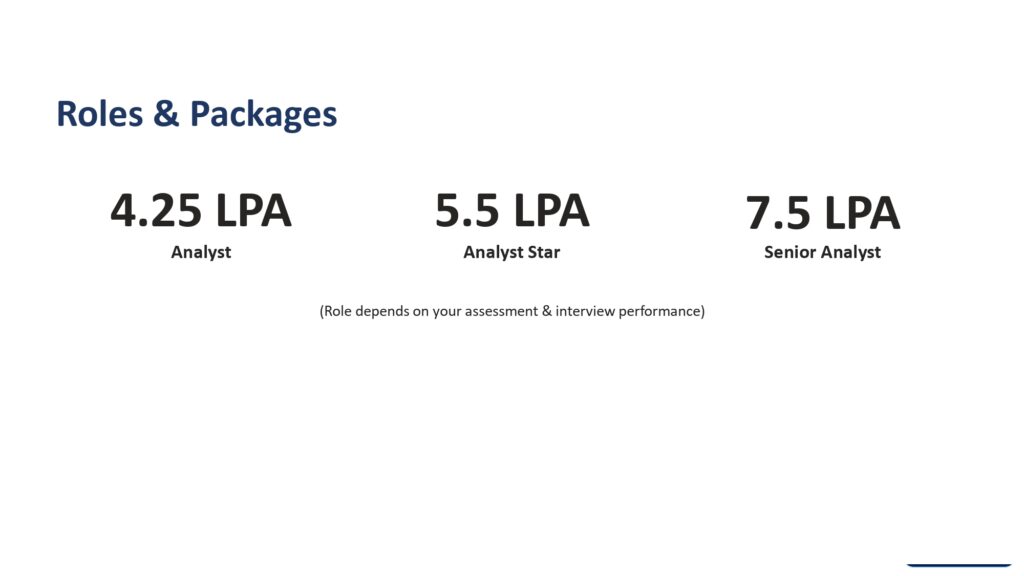This screenshot has width=1024, height=576.
Task: Select the '5.5 LPA' package figure
Action: click(512, 211)
